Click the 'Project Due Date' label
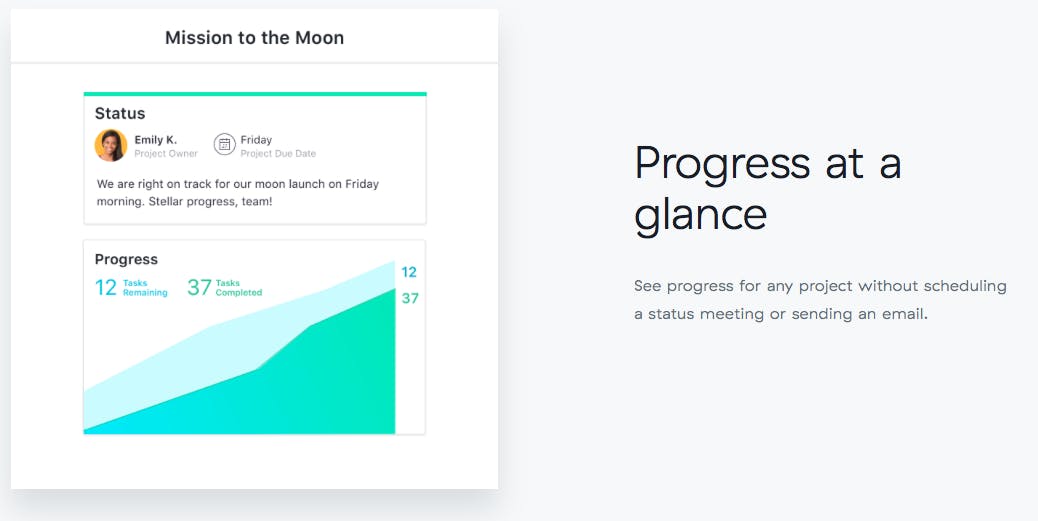The width and height of the screenshot is (1038, 521). pos(278,154)
